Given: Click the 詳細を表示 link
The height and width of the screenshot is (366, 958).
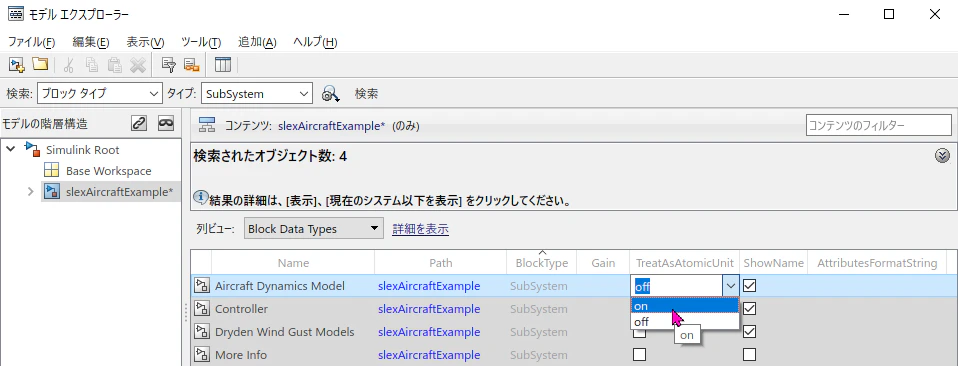Looking at the screenshot, I should (420, 229).
